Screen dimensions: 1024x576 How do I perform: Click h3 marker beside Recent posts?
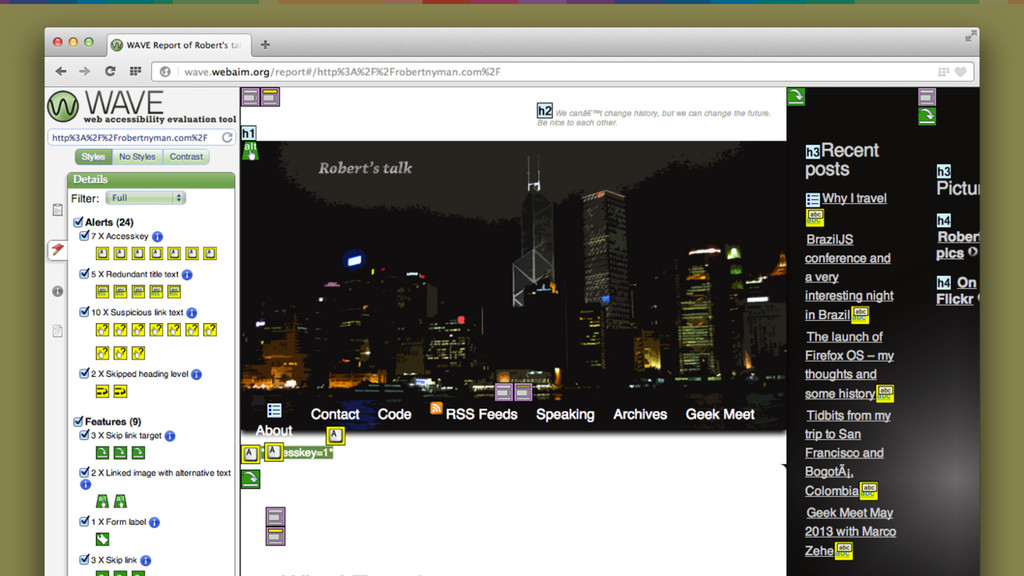(x=812, y=152)
